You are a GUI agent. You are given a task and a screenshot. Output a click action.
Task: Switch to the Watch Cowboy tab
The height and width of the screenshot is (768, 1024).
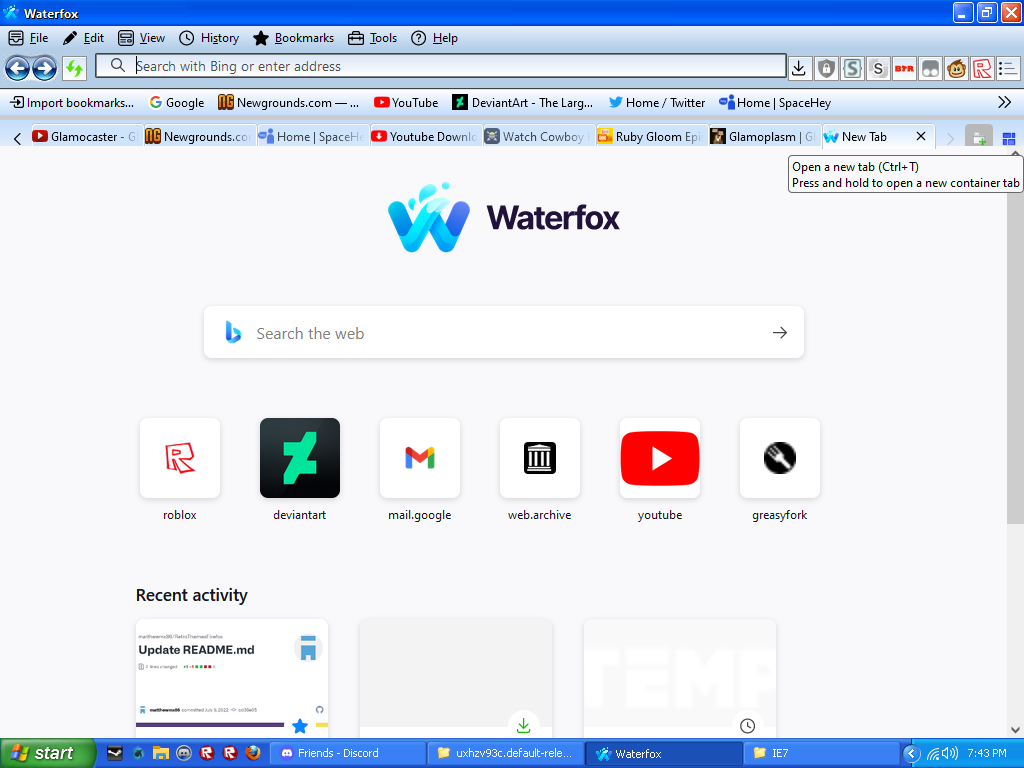537,136
